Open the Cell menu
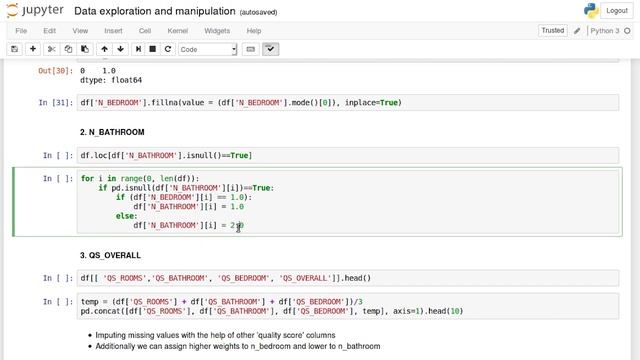The width and height of the screenshot is (640, 360). click(145, 31)
